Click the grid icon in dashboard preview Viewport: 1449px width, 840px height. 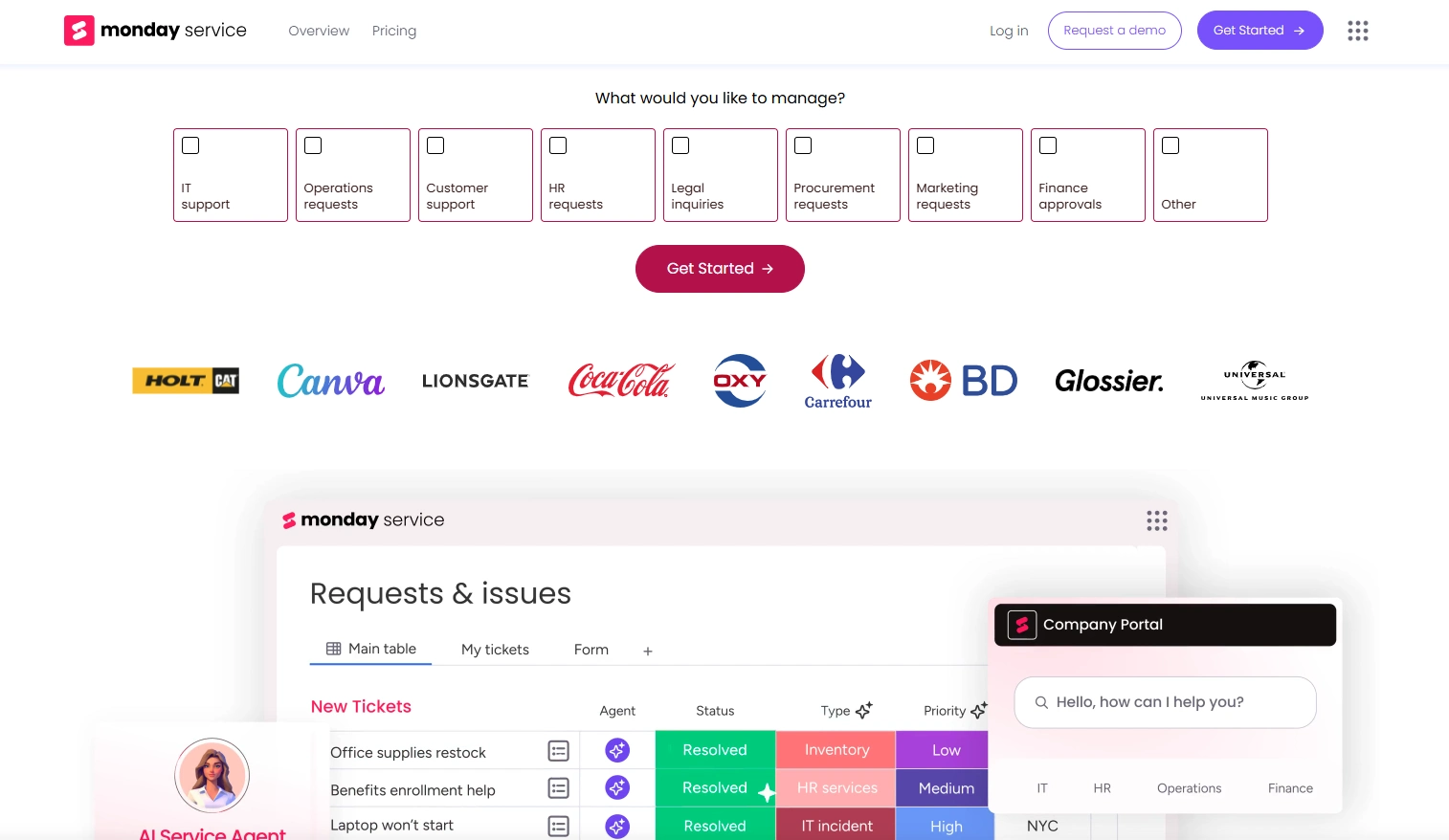pos(1156,520)
